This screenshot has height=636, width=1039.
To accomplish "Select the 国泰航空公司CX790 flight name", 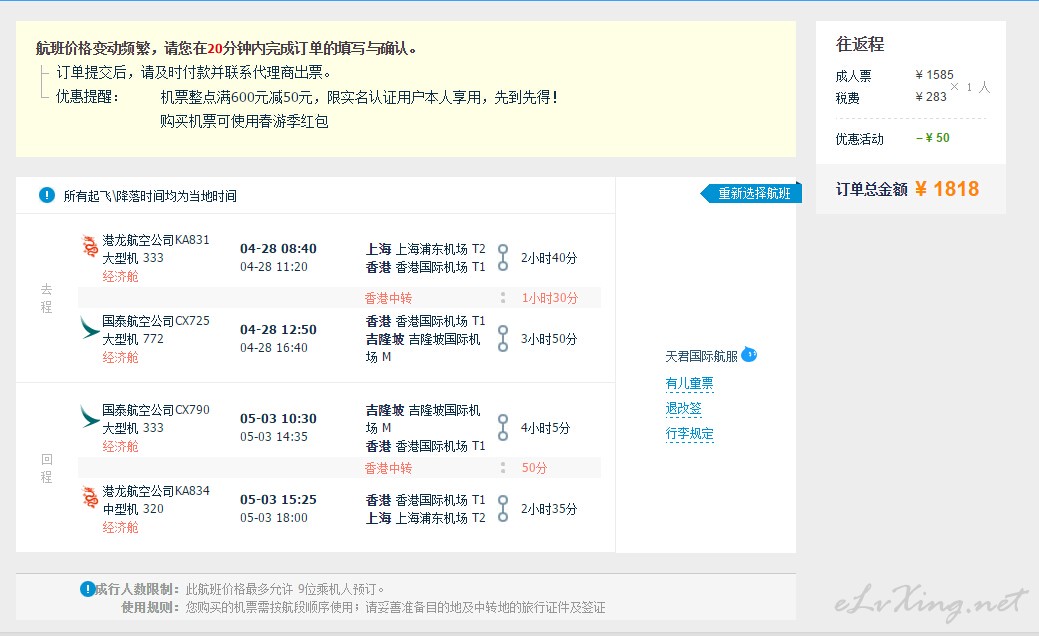I will [x=156, y=410].
